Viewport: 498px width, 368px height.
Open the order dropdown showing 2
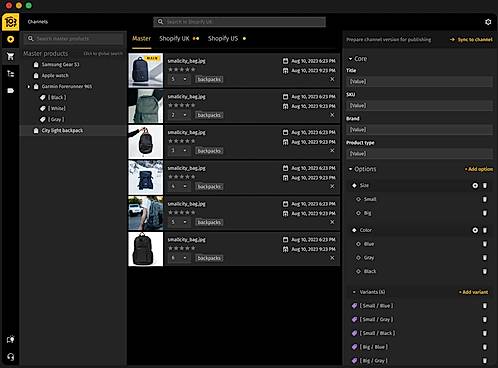click(x=179, y=115)
